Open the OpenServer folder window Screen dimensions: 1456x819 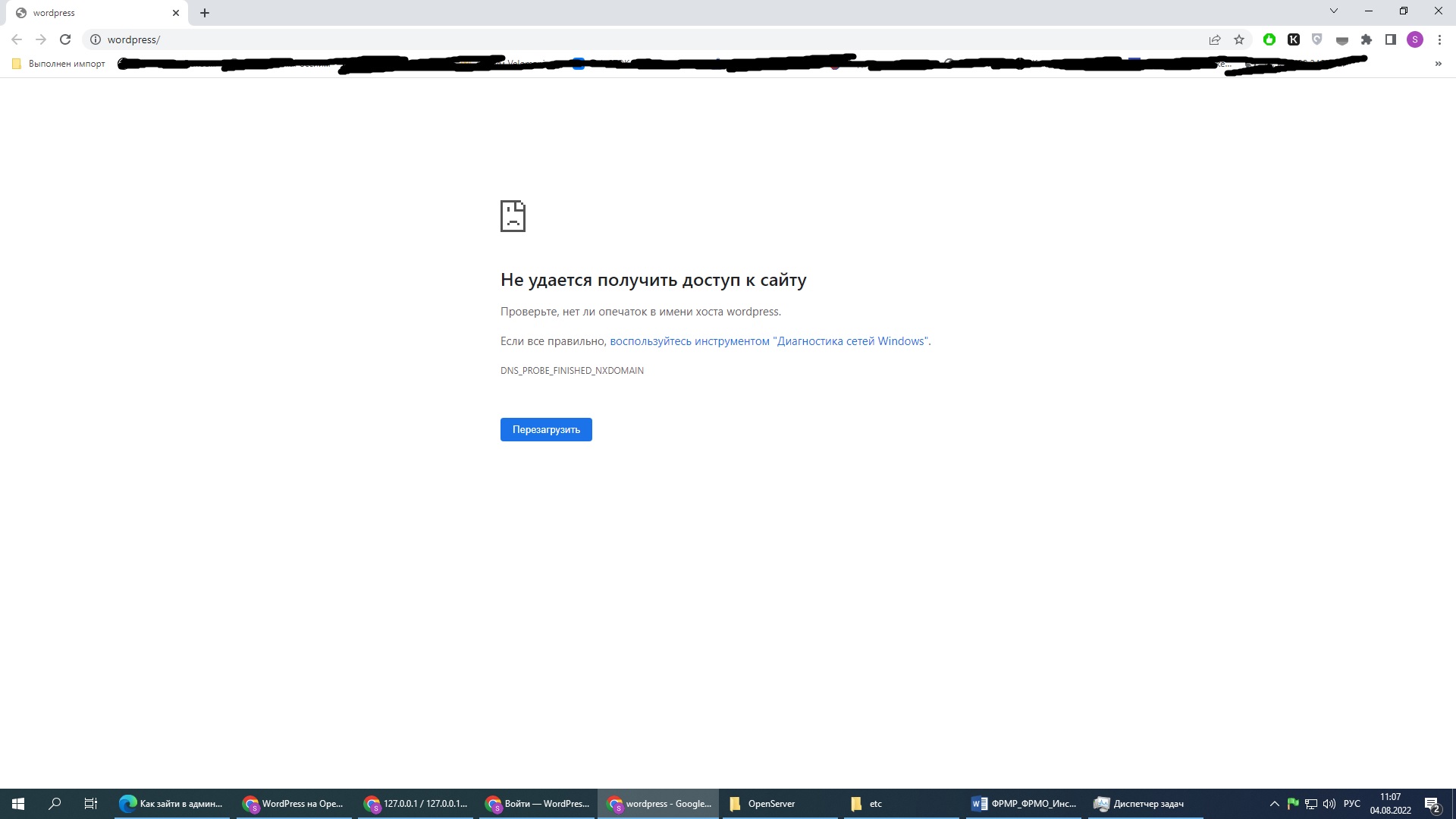(779, 804)
